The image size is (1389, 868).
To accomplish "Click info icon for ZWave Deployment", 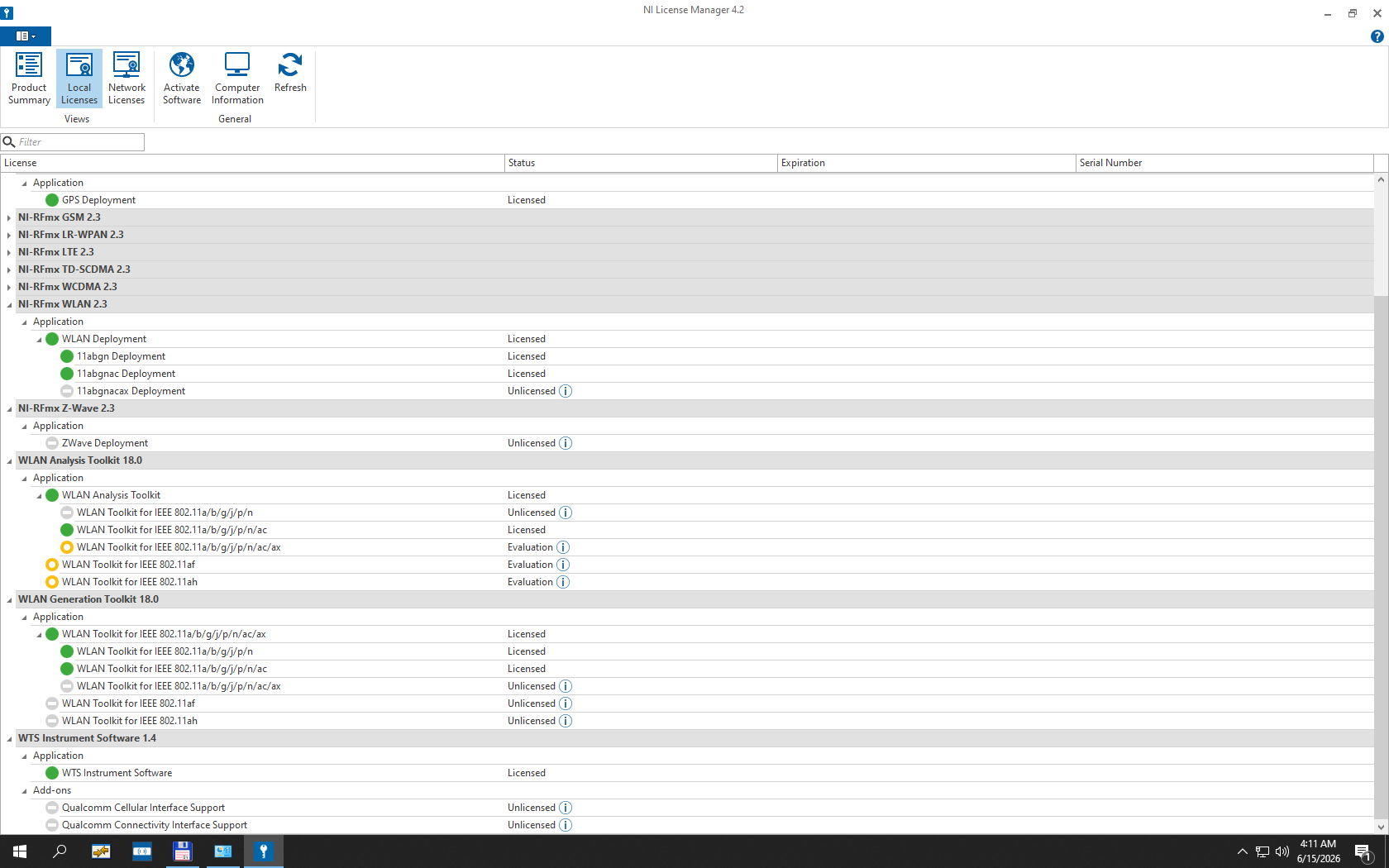I will click(566, 443).
